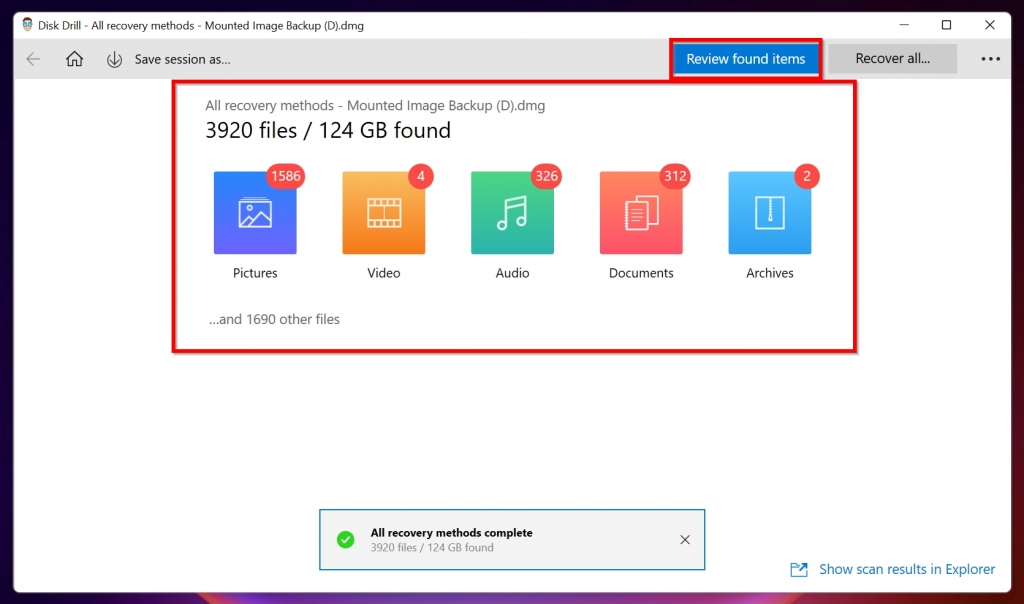Click the 3920 files found heading

coord(328,130)
